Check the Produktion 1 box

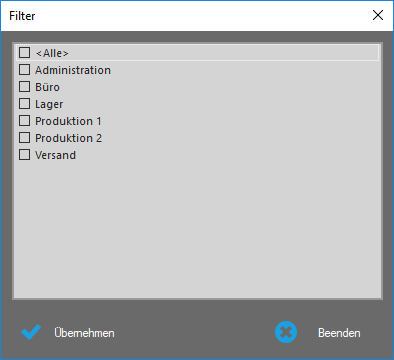tap(24, 121)
